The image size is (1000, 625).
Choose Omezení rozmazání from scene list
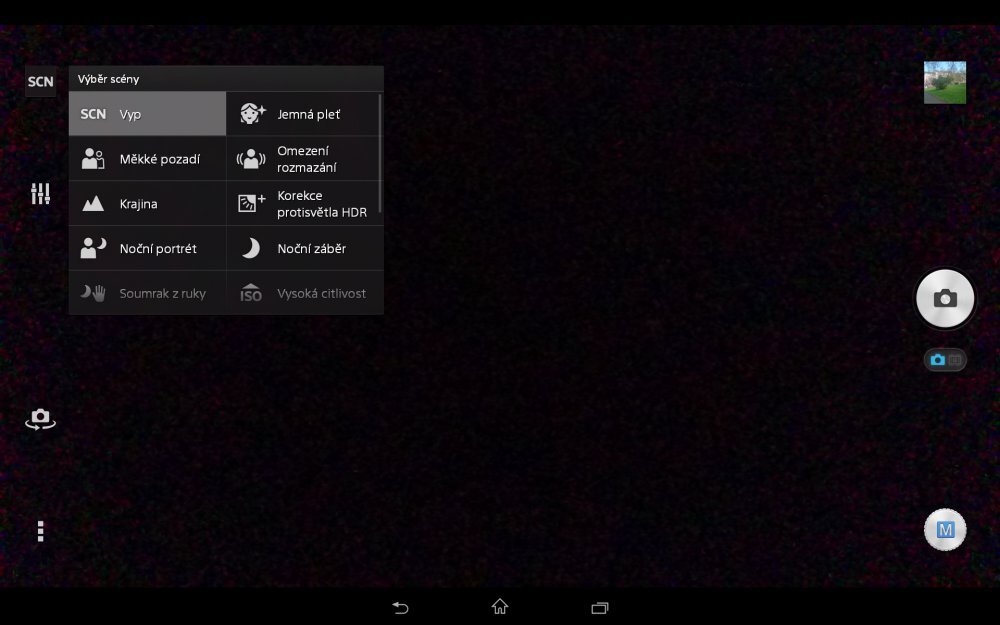(x=305, y=158)
